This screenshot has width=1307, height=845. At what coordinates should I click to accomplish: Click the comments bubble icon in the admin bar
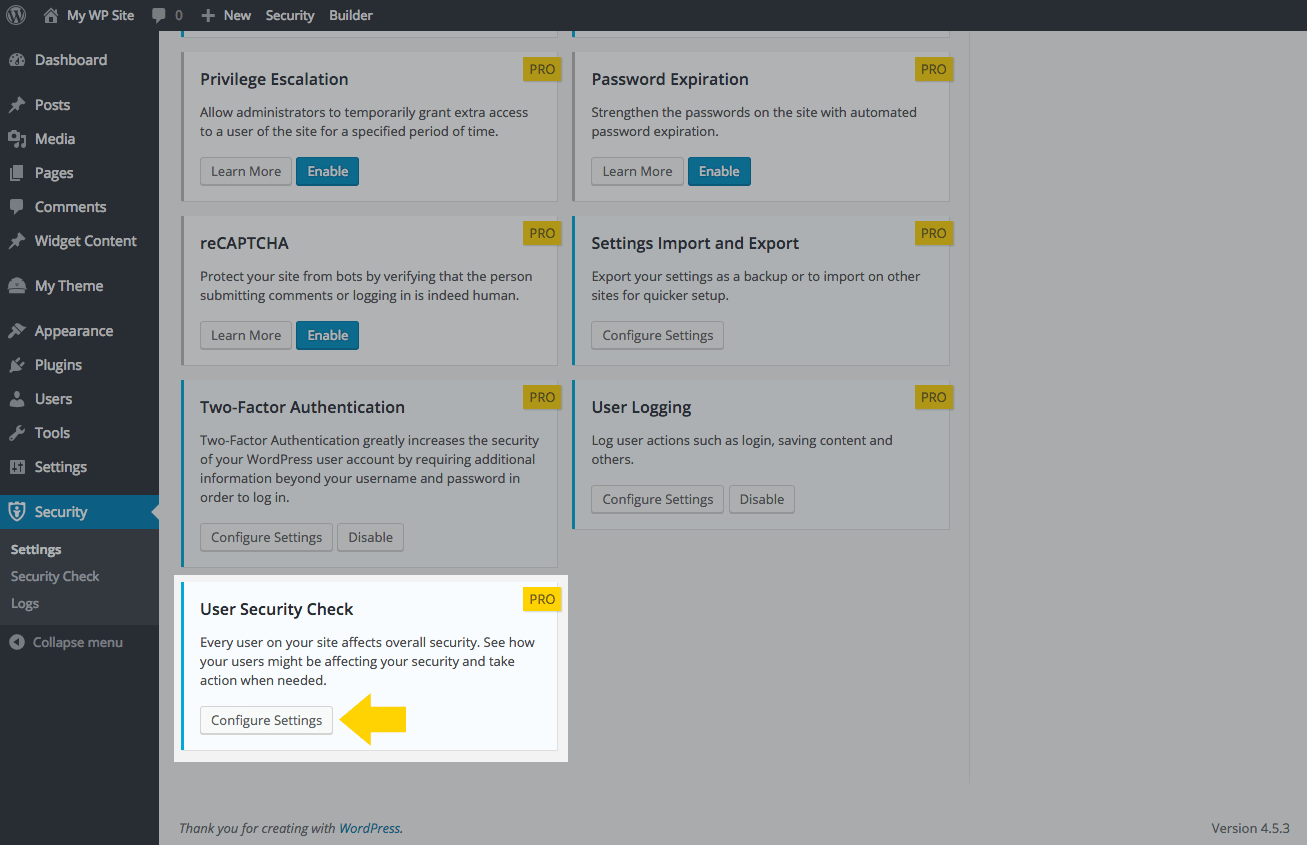pos(158,15)
